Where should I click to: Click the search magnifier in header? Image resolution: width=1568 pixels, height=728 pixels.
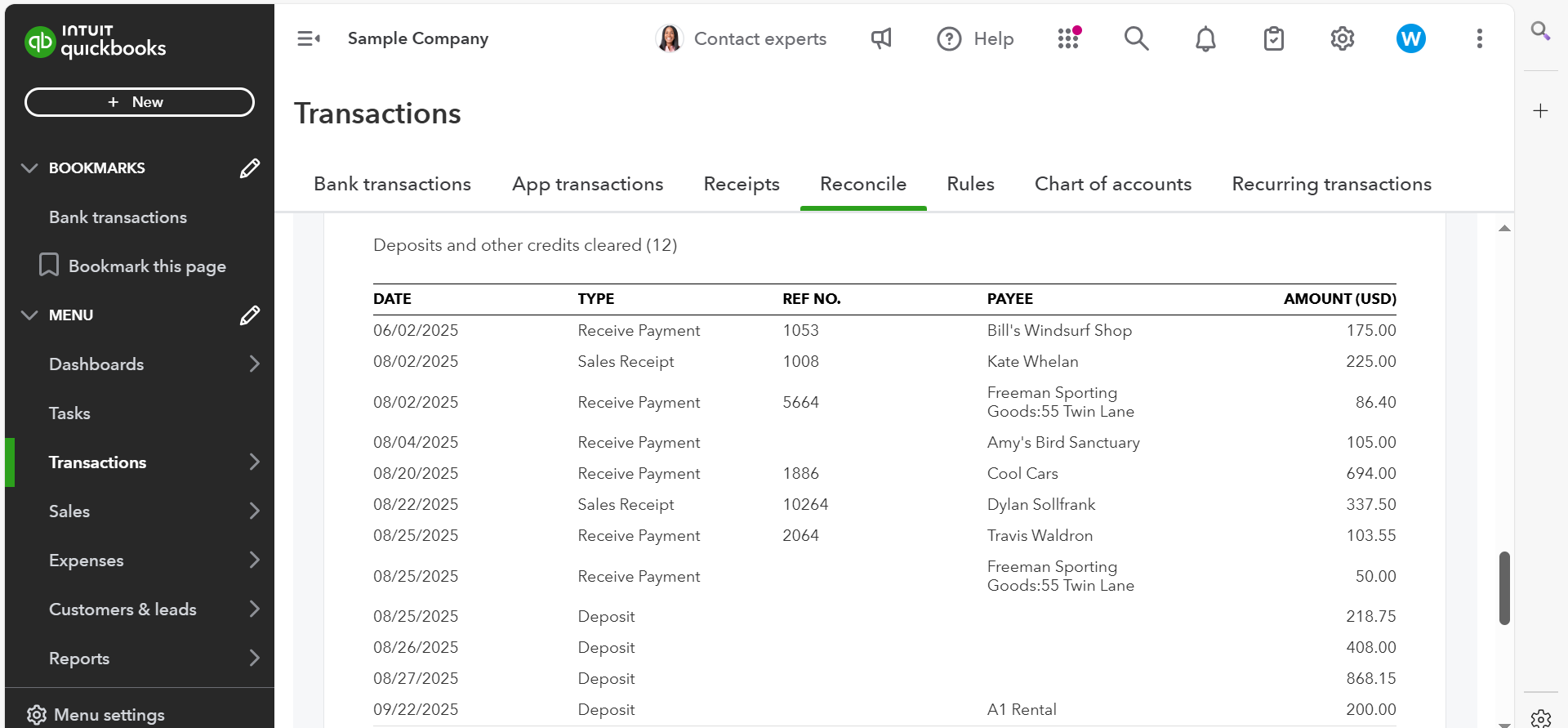(1136, 38)
